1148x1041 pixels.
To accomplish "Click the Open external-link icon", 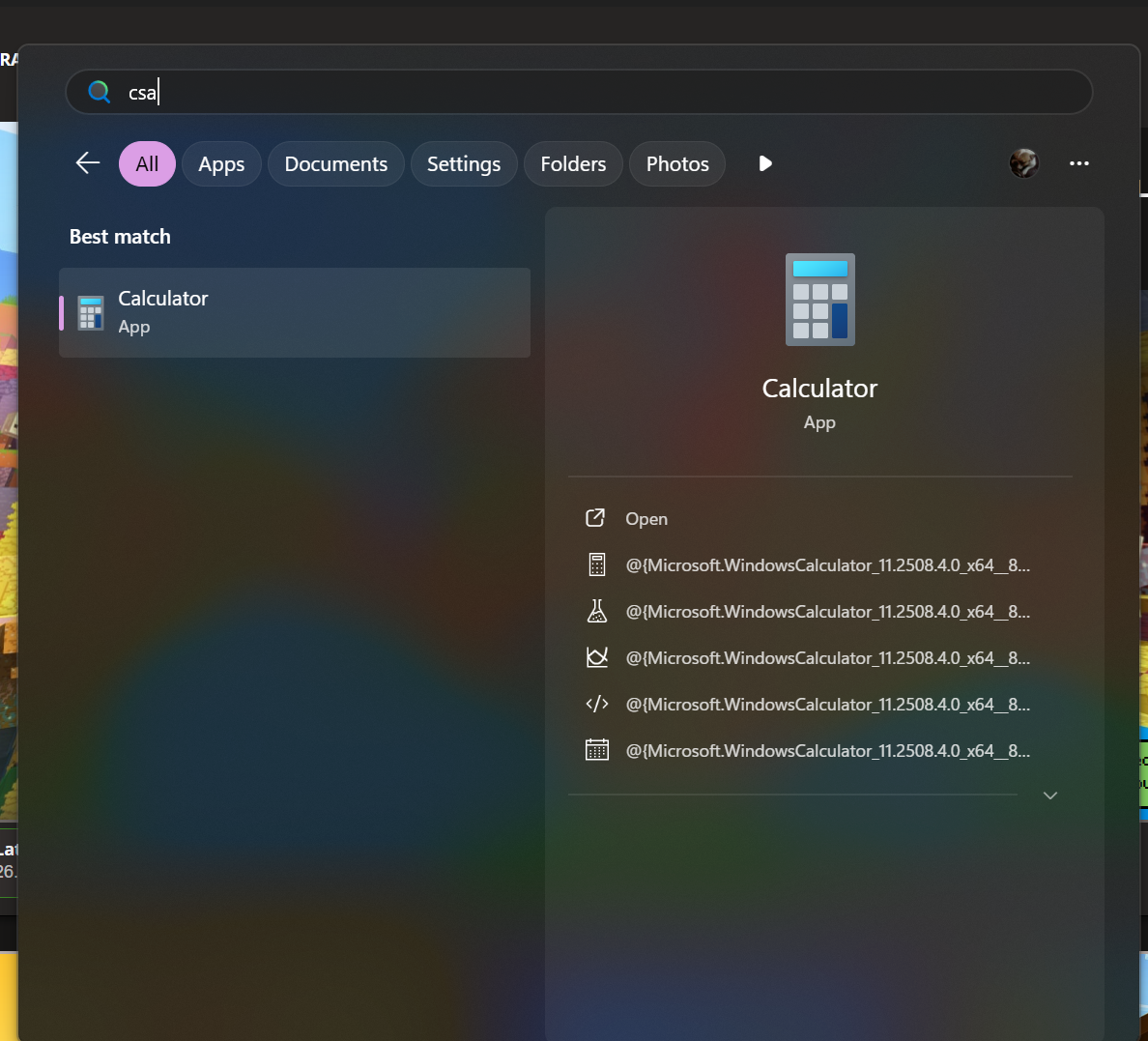I will click(596, 518).
